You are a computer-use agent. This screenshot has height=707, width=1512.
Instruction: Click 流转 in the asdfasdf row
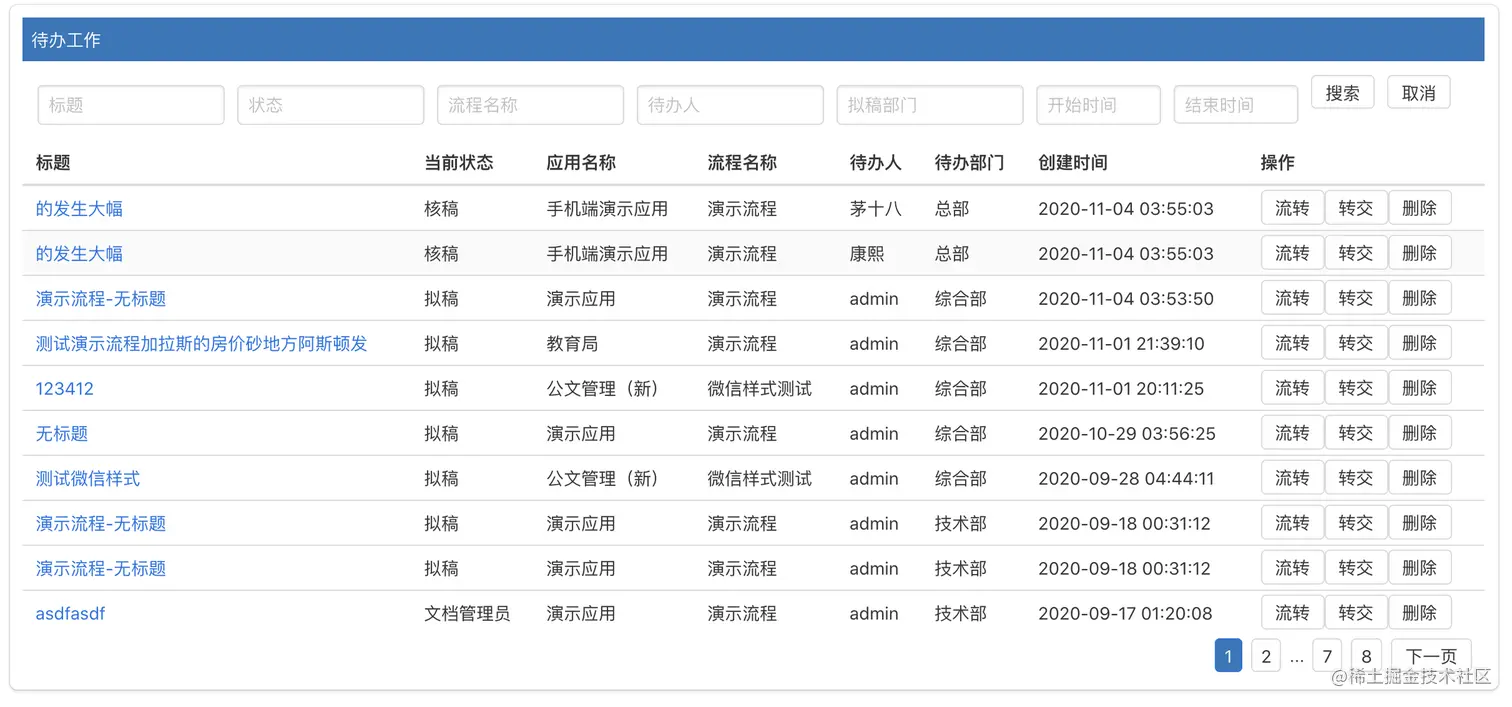1292,613
